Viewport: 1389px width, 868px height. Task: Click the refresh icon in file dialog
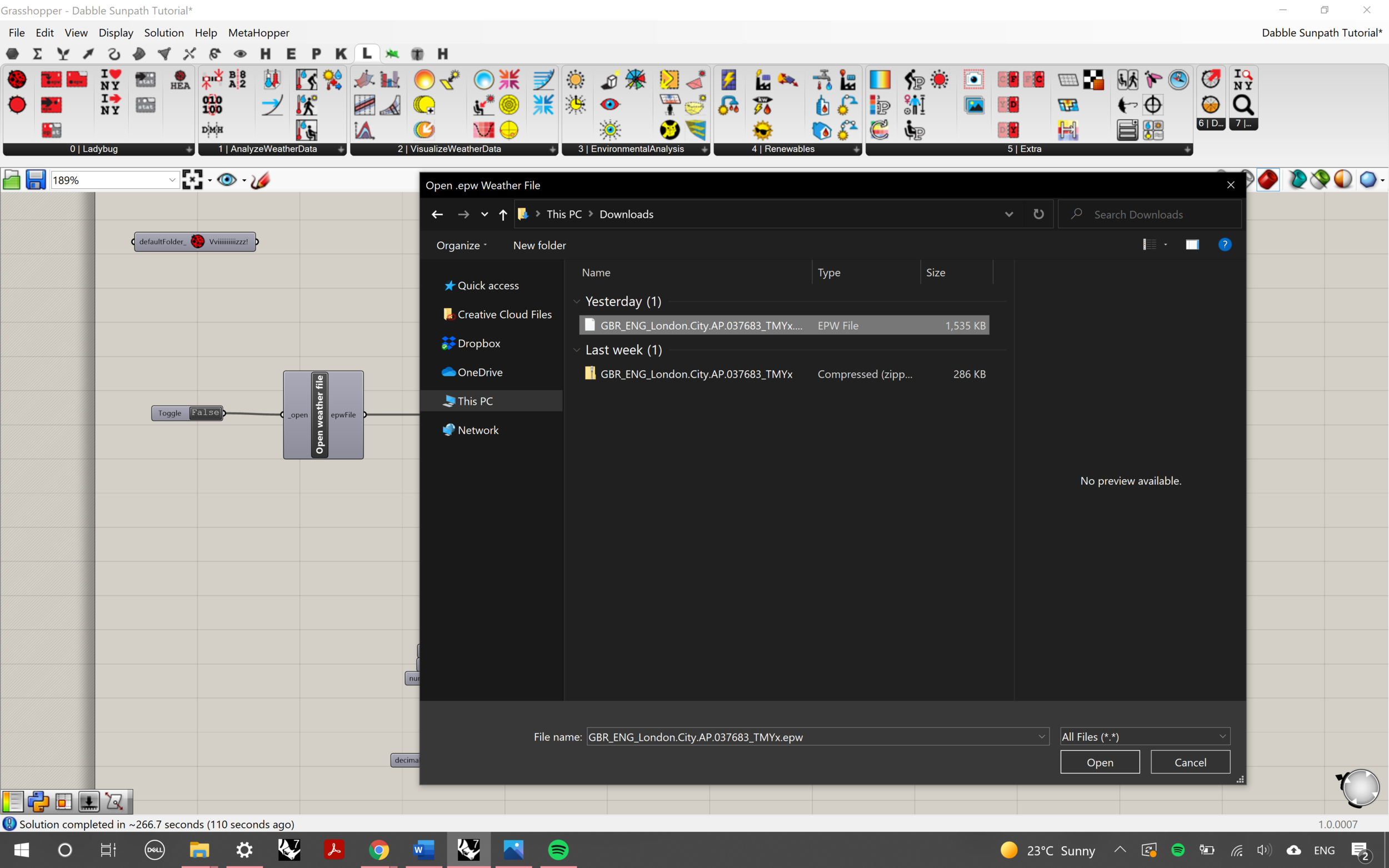1038,214
